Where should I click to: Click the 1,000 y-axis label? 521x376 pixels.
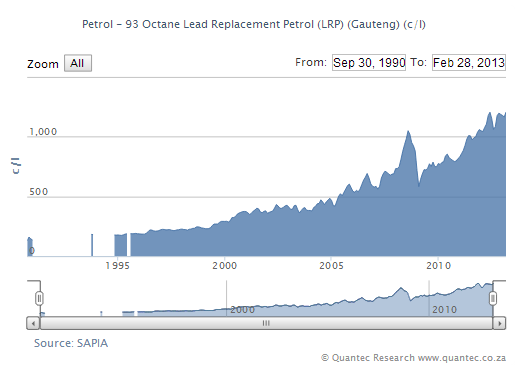pos(43,132)
